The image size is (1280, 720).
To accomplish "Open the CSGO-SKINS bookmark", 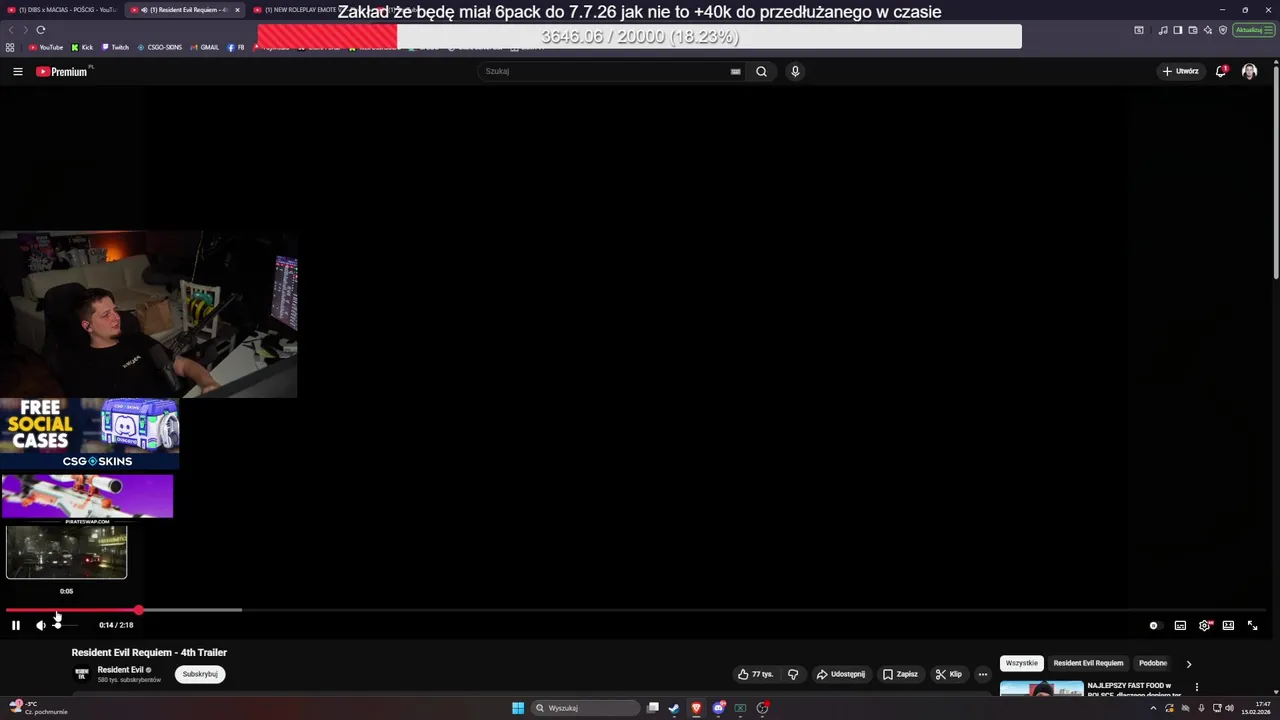I will point(160,47).
